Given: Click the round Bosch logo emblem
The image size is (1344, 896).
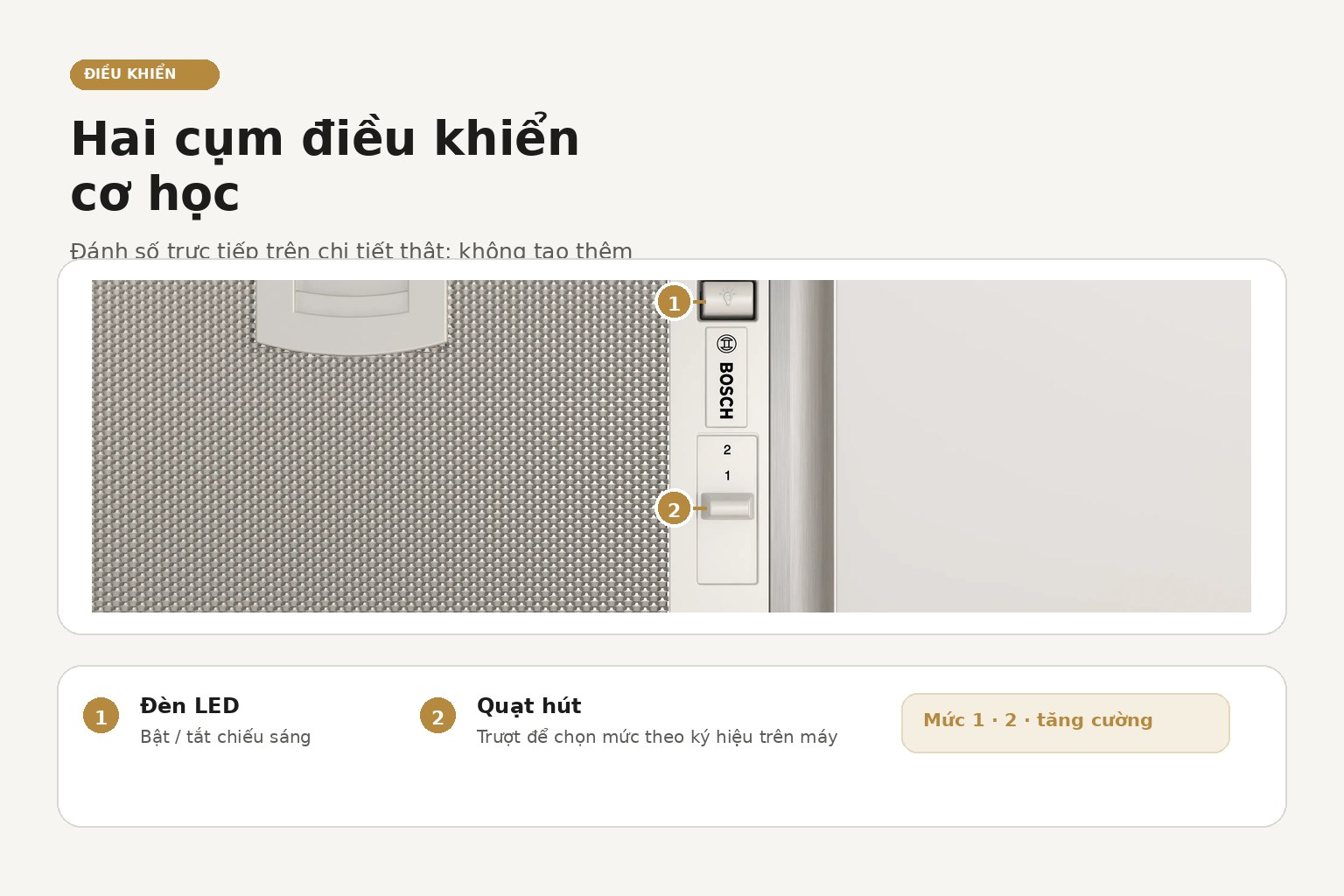Looking at the screenshot, I should 726,343.
